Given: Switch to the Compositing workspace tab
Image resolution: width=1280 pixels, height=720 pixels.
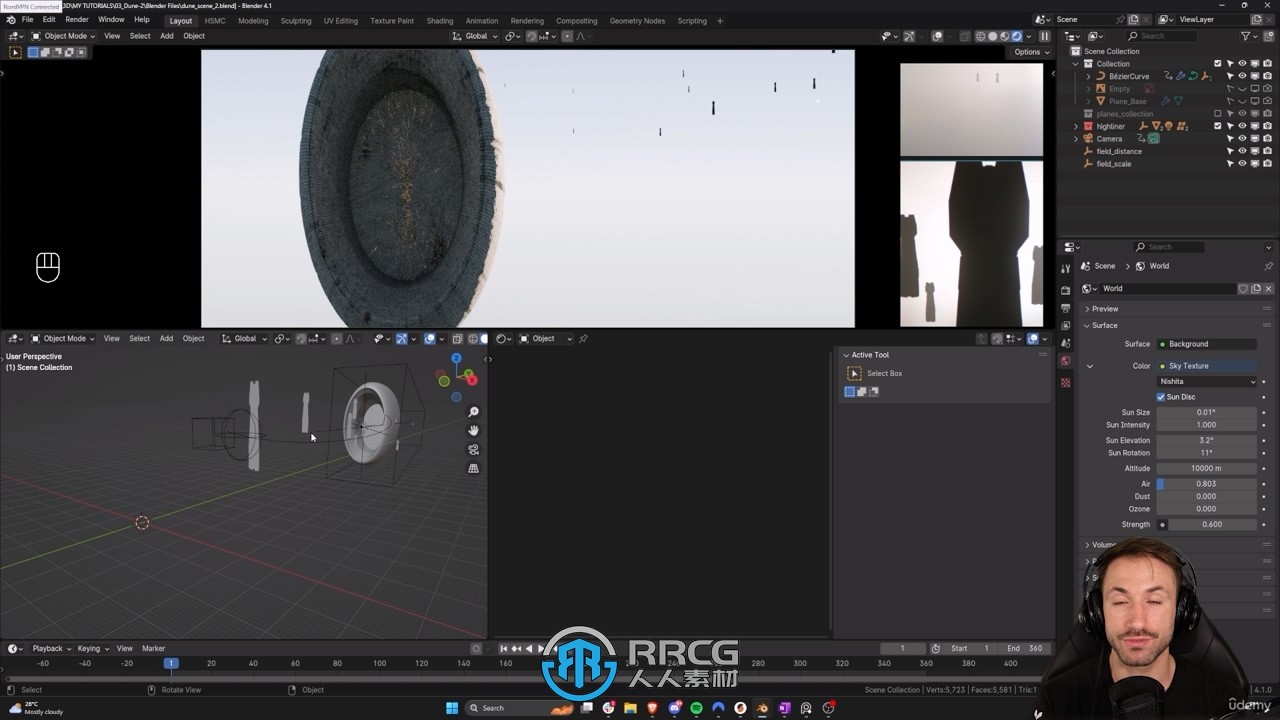Looking at the screenshot, I should pyautogui.click(x=576, y=21).
